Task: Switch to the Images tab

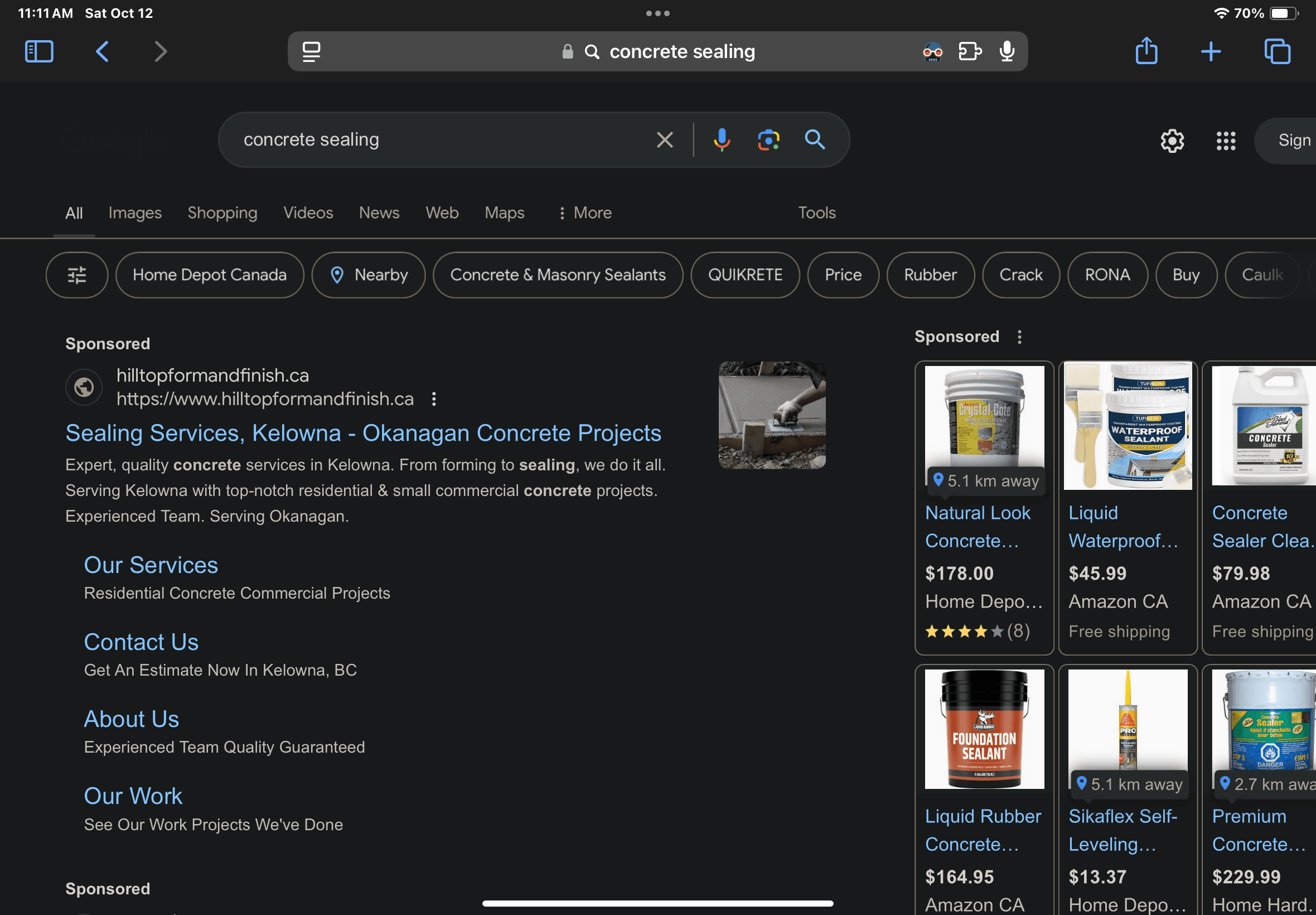Action: pyautogui.click(x=135, y=213)
